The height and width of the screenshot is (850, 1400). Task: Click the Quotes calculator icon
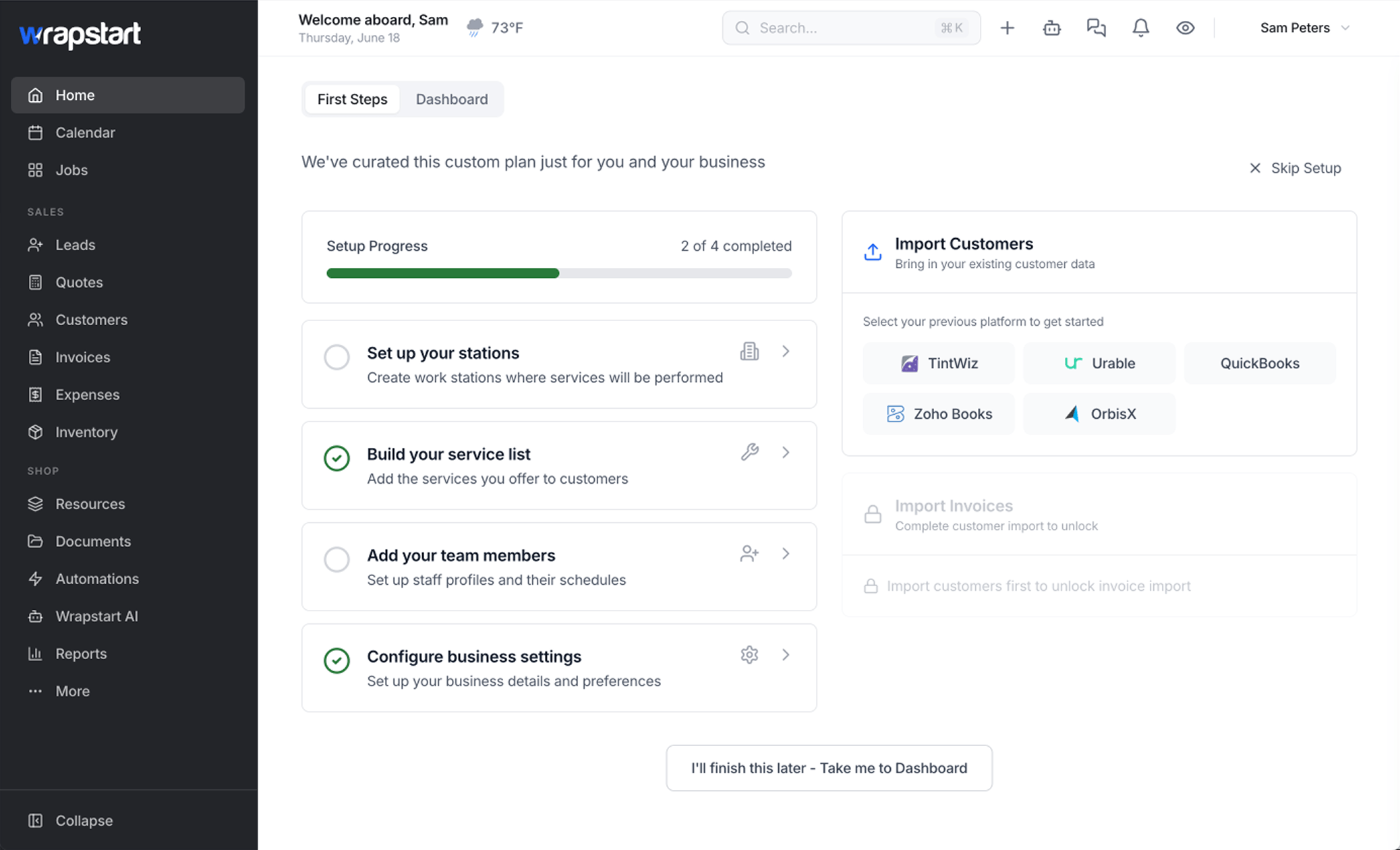[36, 282]
